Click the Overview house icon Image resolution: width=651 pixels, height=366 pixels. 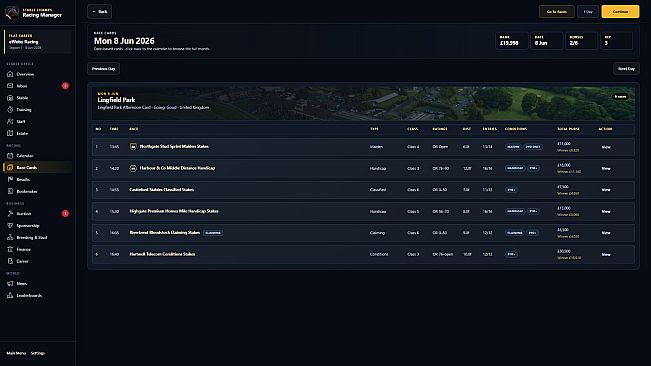pyautogui.click(x=10, y=74)
